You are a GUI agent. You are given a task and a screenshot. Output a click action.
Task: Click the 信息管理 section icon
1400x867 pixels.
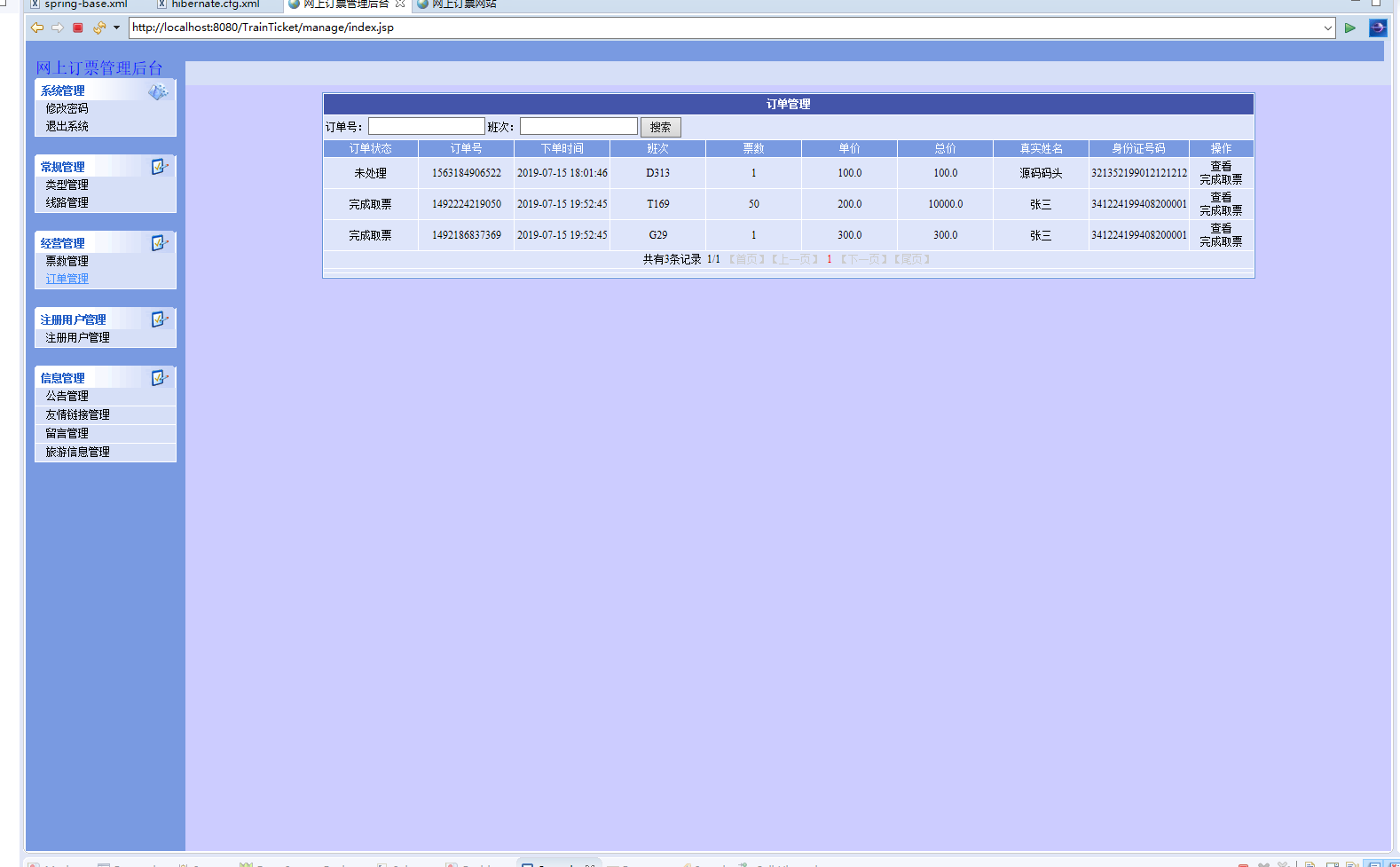tap(160, 378)
